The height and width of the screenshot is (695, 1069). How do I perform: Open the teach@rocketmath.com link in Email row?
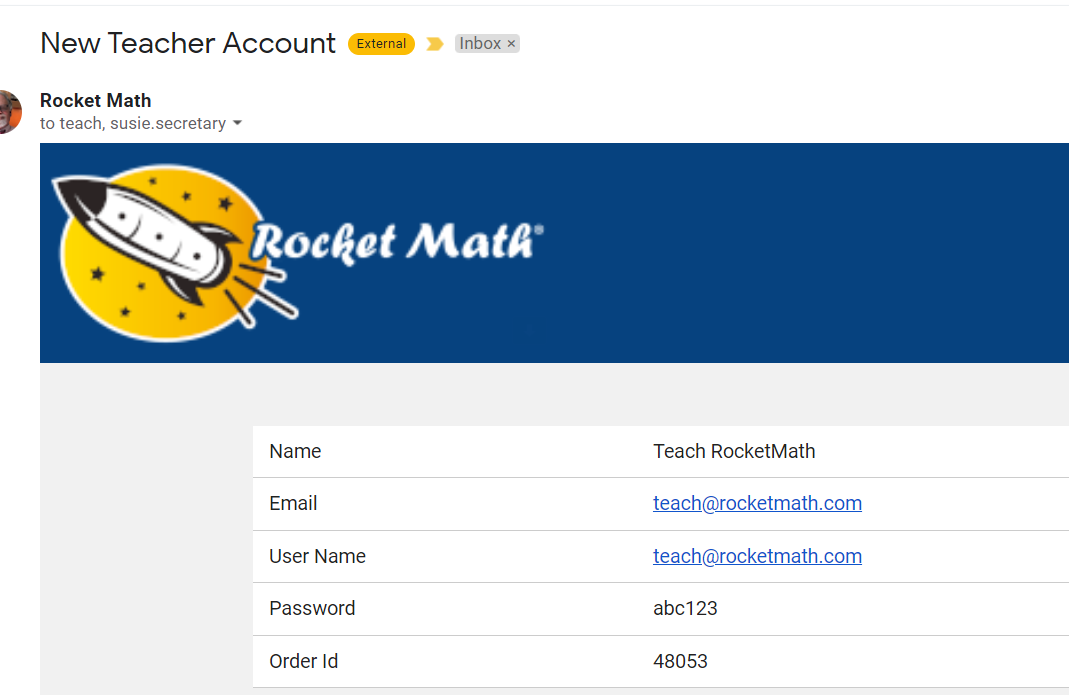tap(757, 503)
